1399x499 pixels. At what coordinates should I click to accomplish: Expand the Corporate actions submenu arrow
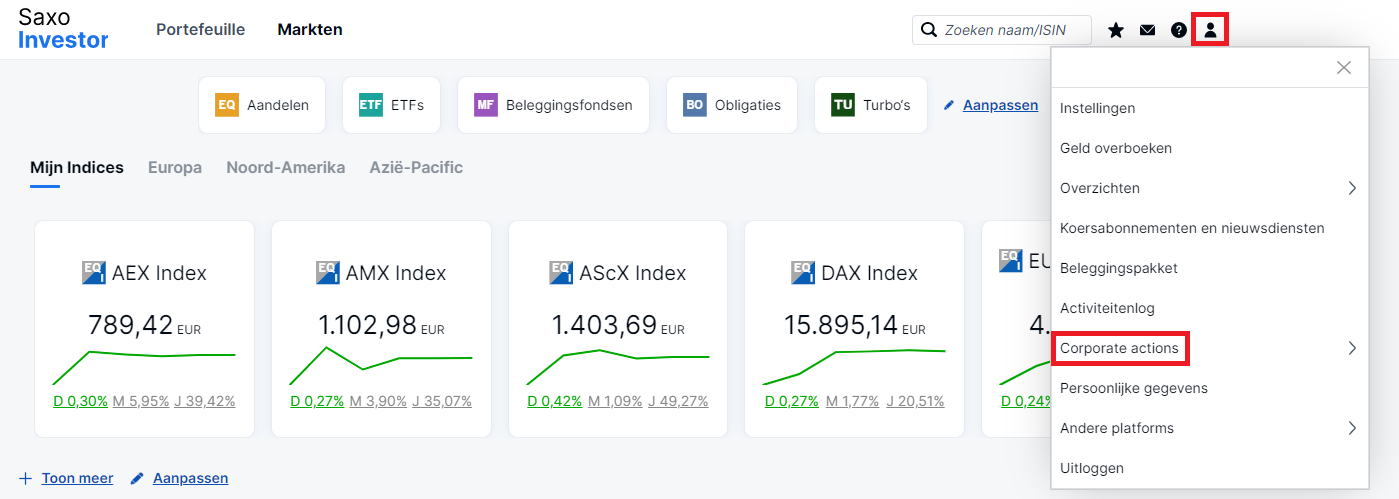1351,348
